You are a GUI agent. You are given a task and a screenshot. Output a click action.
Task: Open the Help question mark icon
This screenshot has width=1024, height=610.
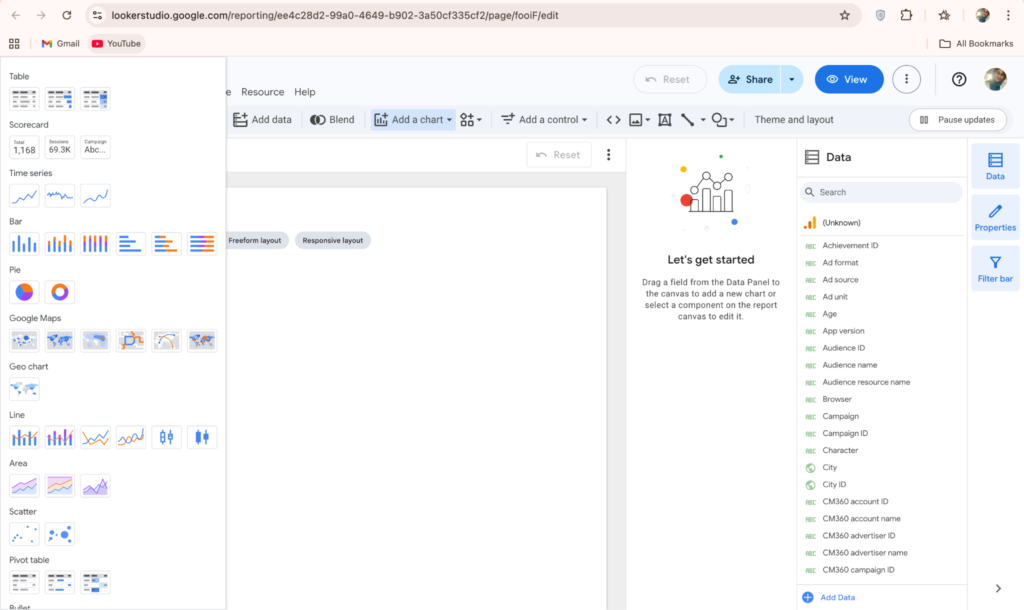(959, 79)
